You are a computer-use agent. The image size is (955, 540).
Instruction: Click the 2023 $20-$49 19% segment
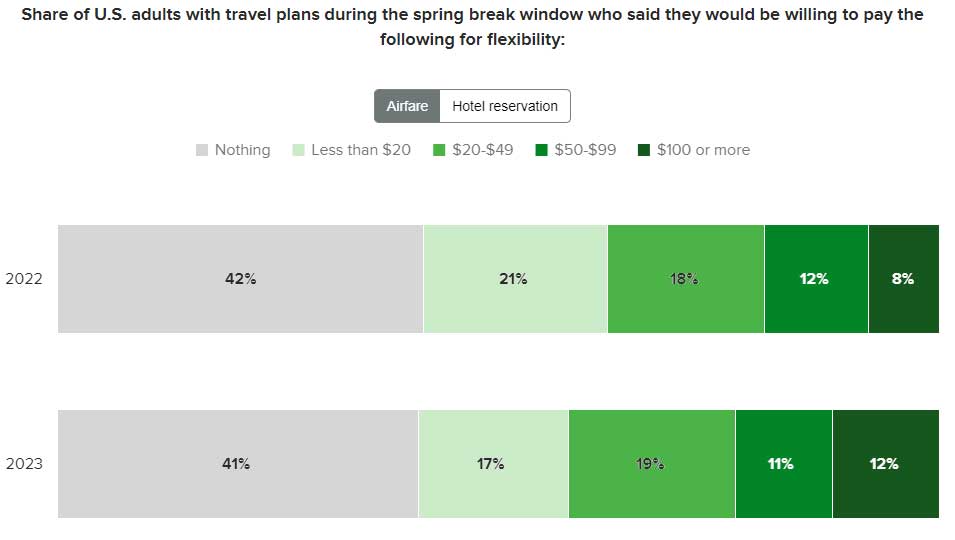point(651,464)
